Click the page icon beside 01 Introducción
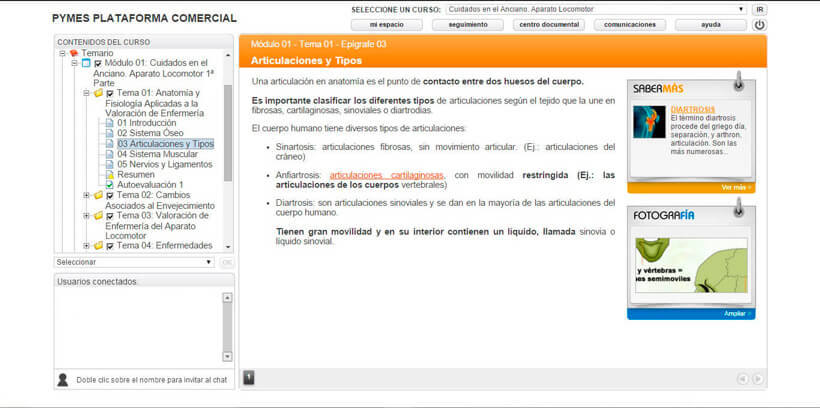Screen dimensions: 820x408 pyautogui.click(x=109, y=123)
